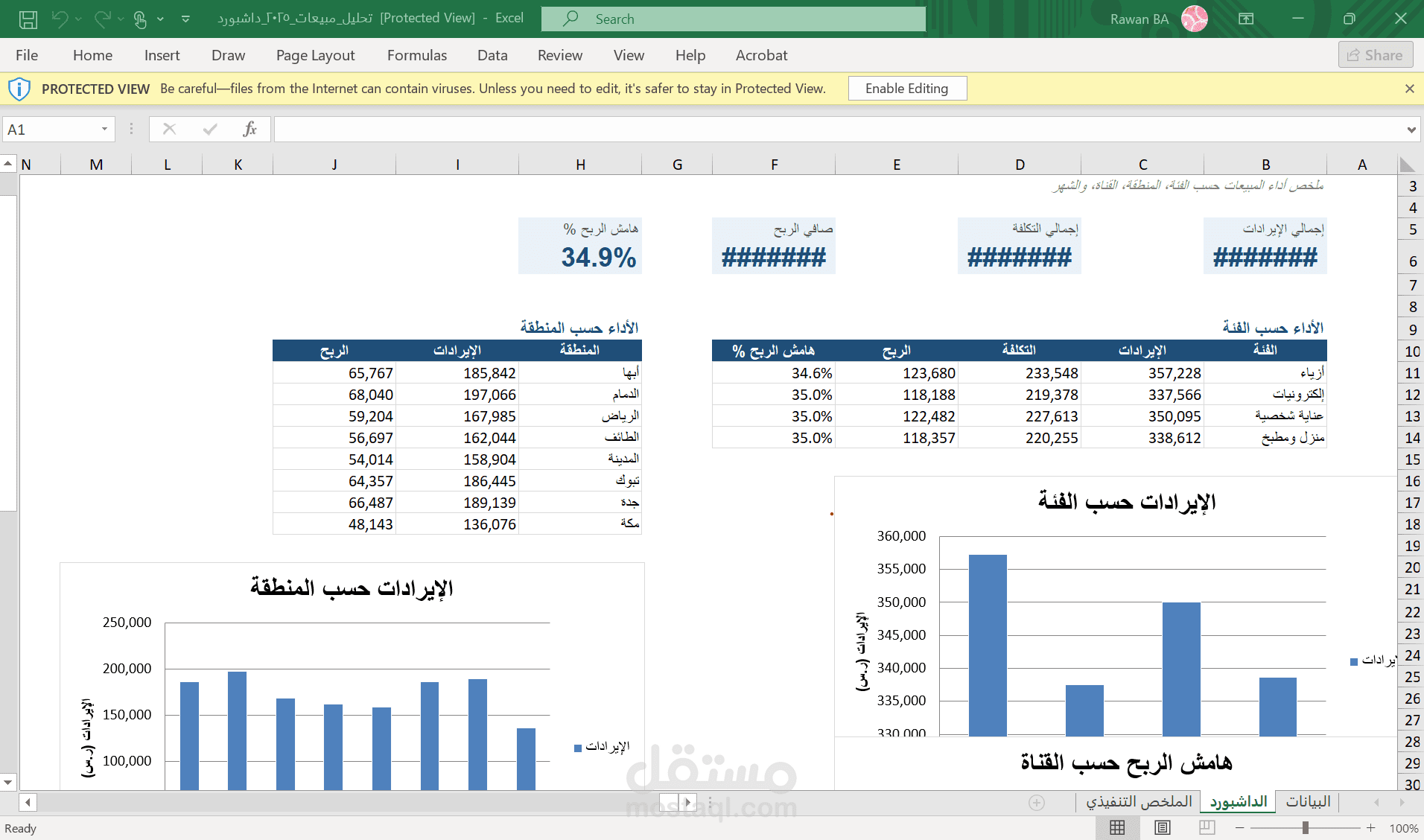The image size is (1424, 840).
Task: Click the الإيرادات حسب المنطقة chart title
Action: pyautogui.click(x=352, y=588)
